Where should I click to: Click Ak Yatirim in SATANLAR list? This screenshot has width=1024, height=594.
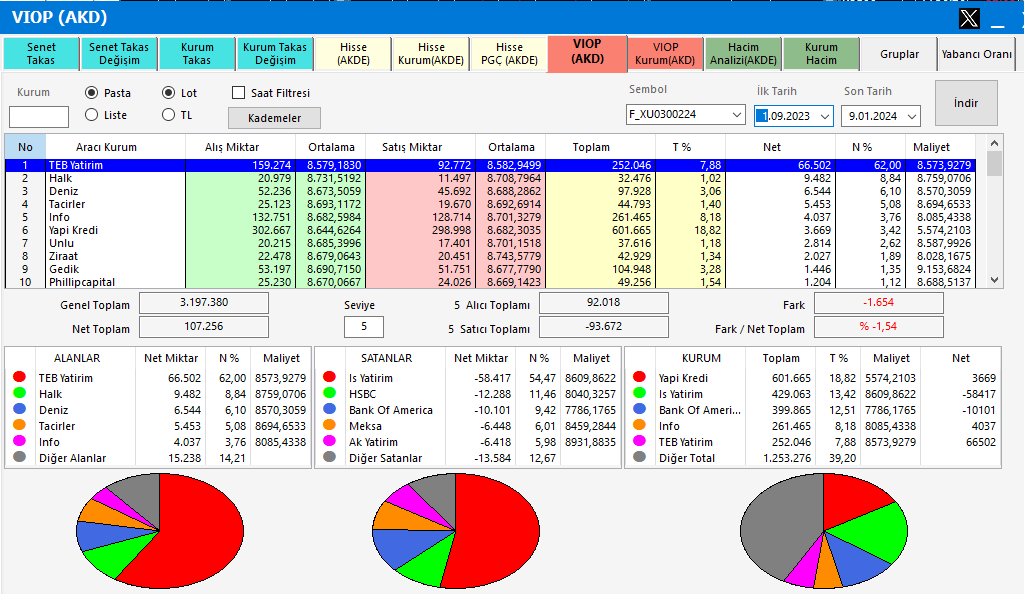pos(373,442)
